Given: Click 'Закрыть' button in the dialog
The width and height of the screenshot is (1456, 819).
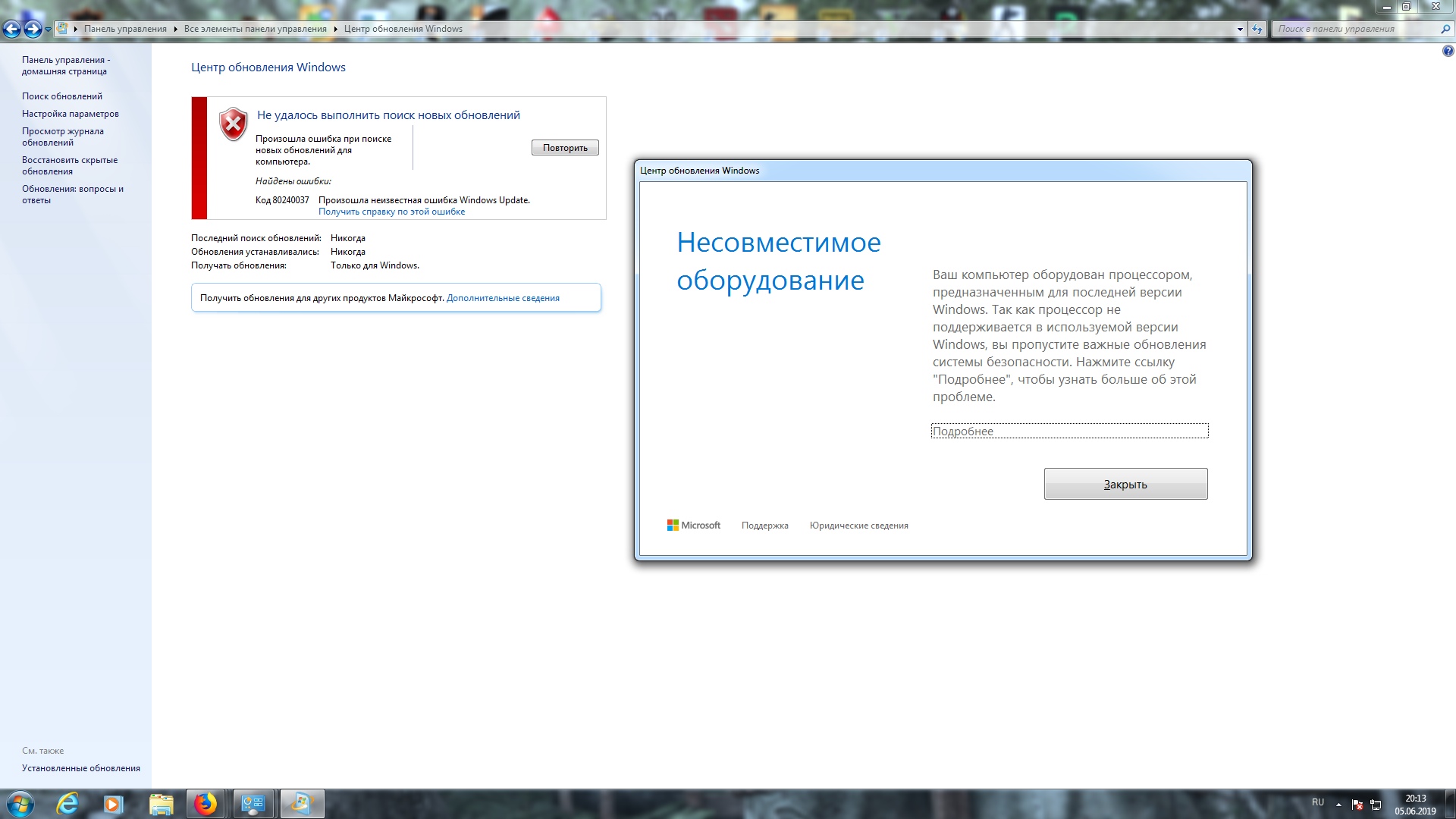Looking at the screenshot, I should point(1125,484).
